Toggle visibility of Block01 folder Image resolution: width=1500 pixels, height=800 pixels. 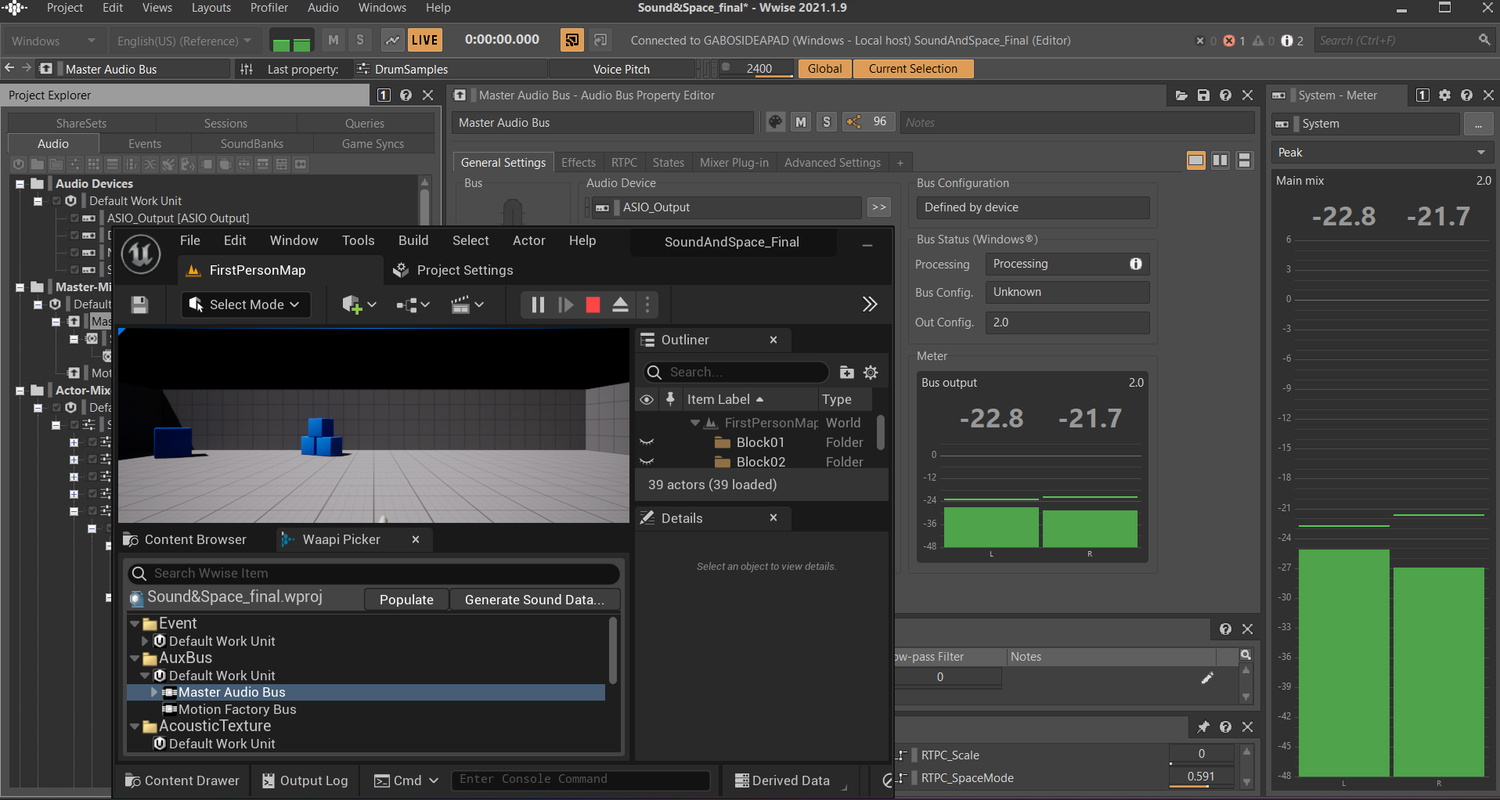[x=646, y=442]
